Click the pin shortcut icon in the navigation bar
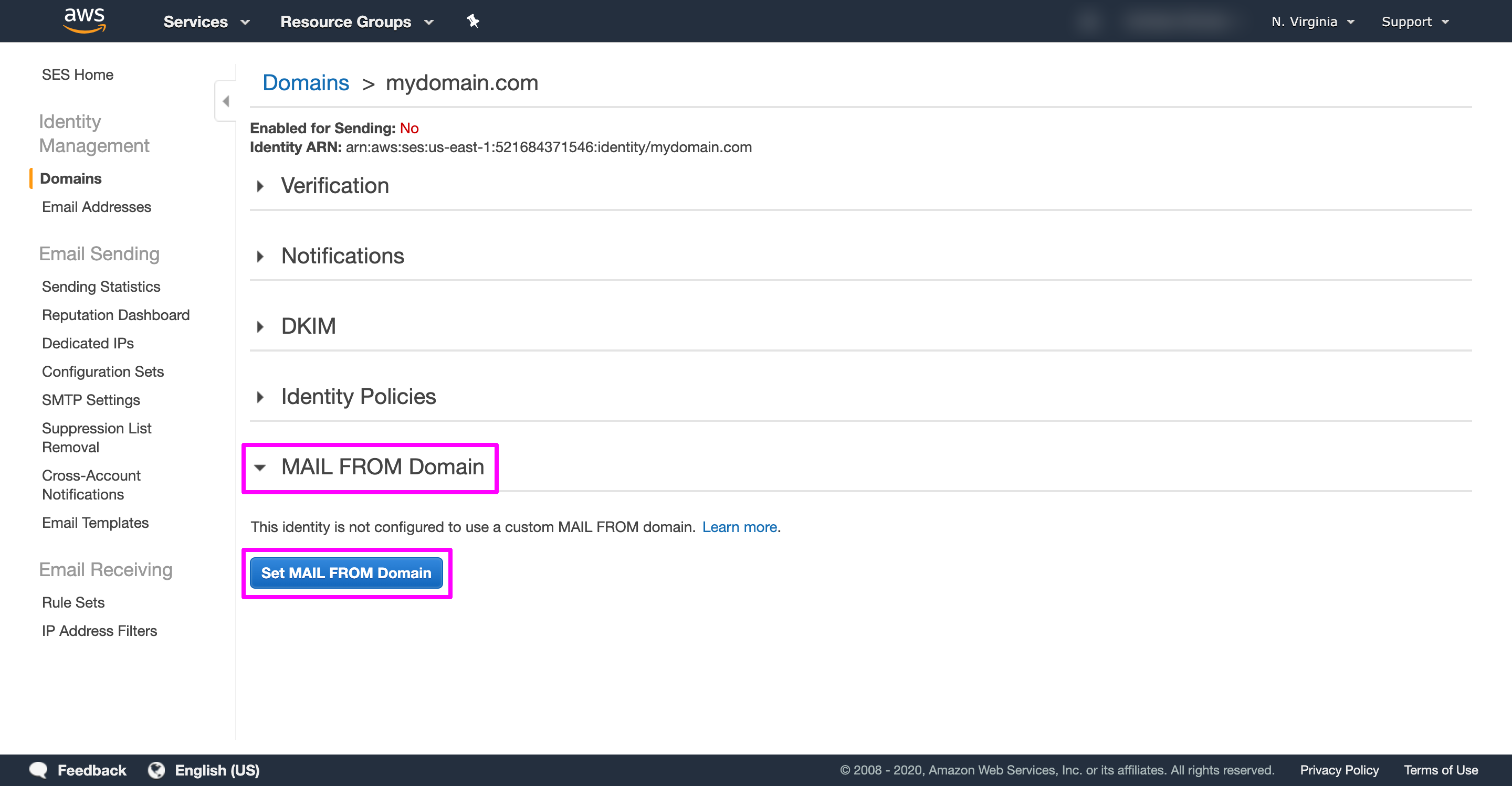 pyautogui.click(x=472, y=21)
